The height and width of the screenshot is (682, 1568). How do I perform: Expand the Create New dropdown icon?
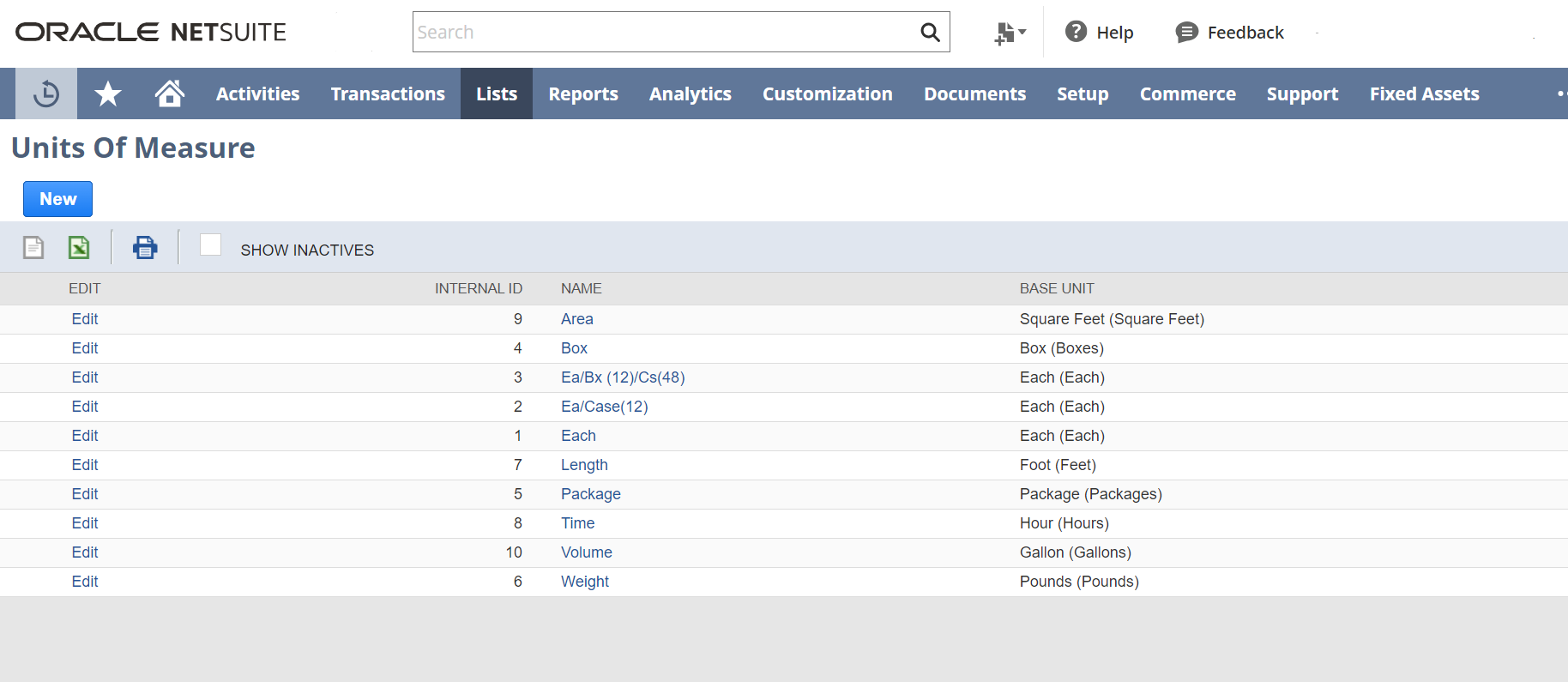click(x=1010, y=33)
